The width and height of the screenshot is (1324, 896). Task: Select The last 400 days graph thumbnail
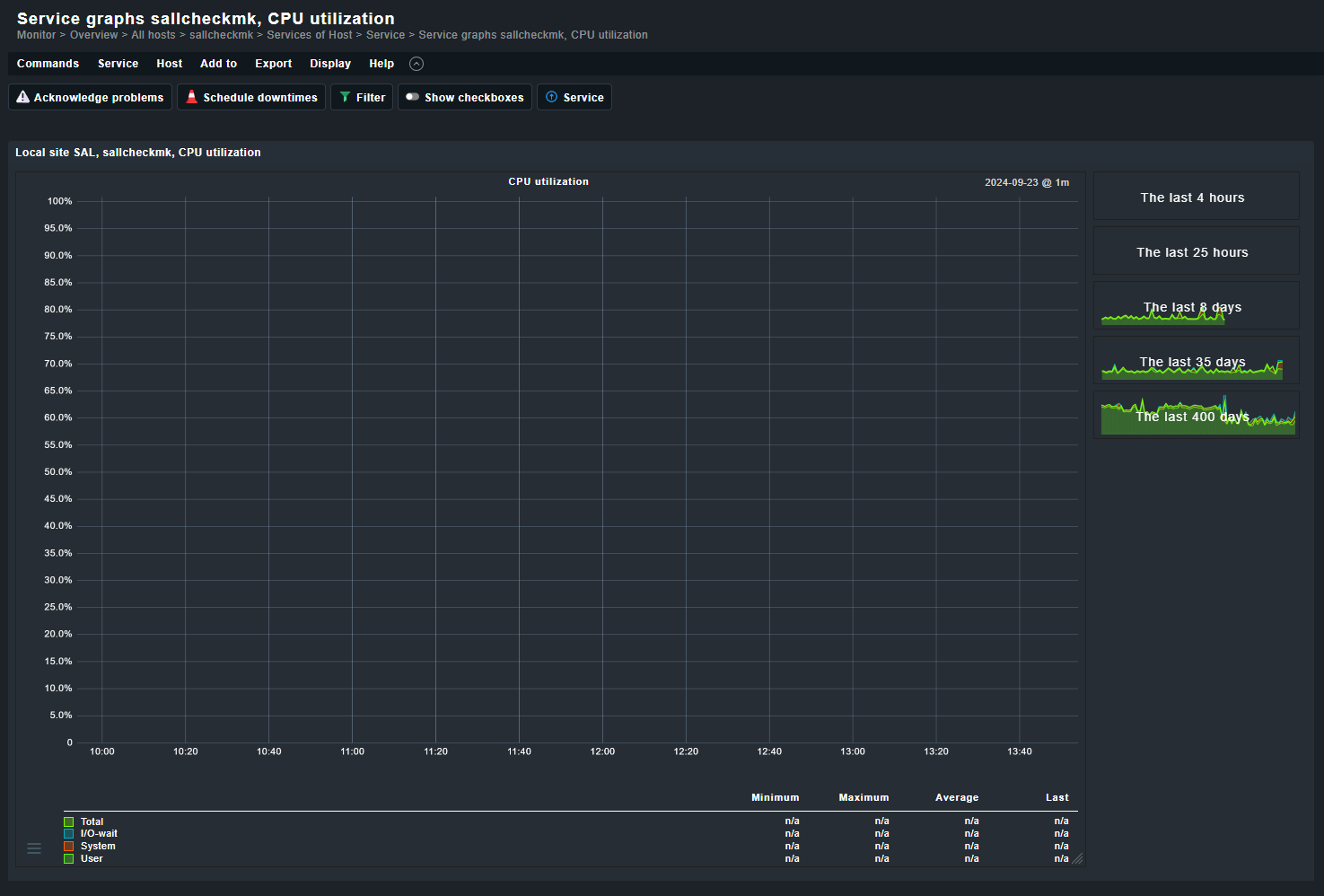[1197, 415]
